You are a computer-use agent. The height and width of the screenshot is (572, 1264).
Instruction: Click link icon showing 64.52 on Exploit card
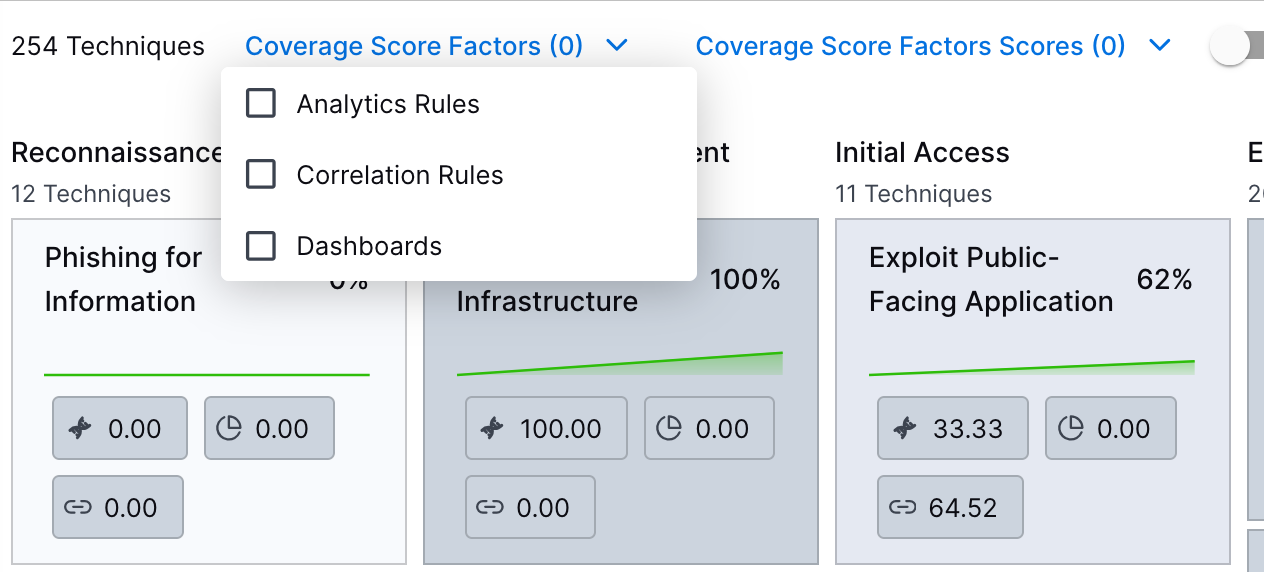[902, 508]
